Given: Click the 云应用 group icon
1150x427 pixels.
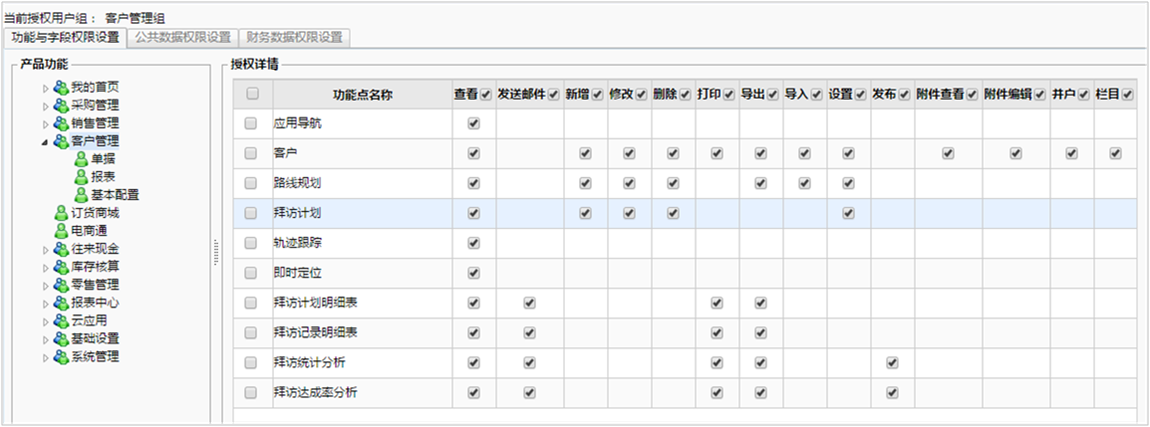Looking at the screenshot, I should [61, 321].
